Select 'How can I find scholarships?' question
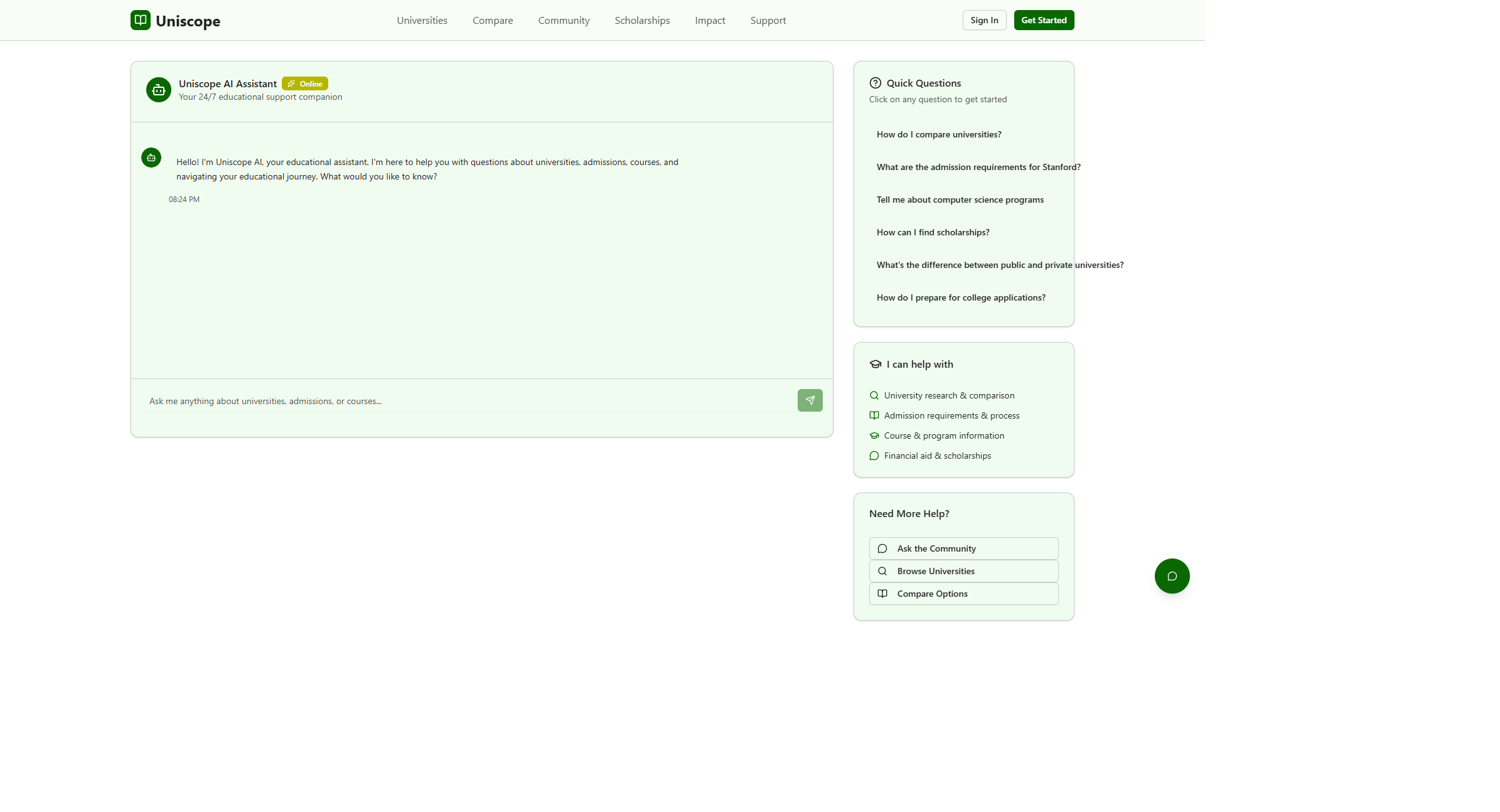This screenshot has height=812, width=1500. [933, 232]
